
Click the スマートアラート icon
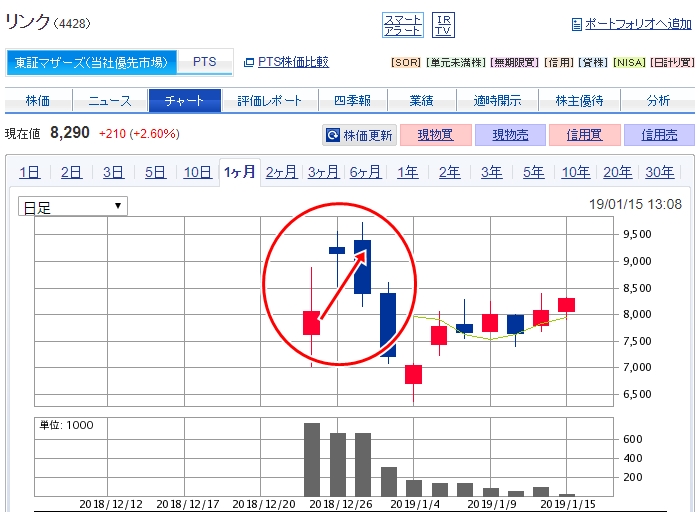tap(403, 25)
